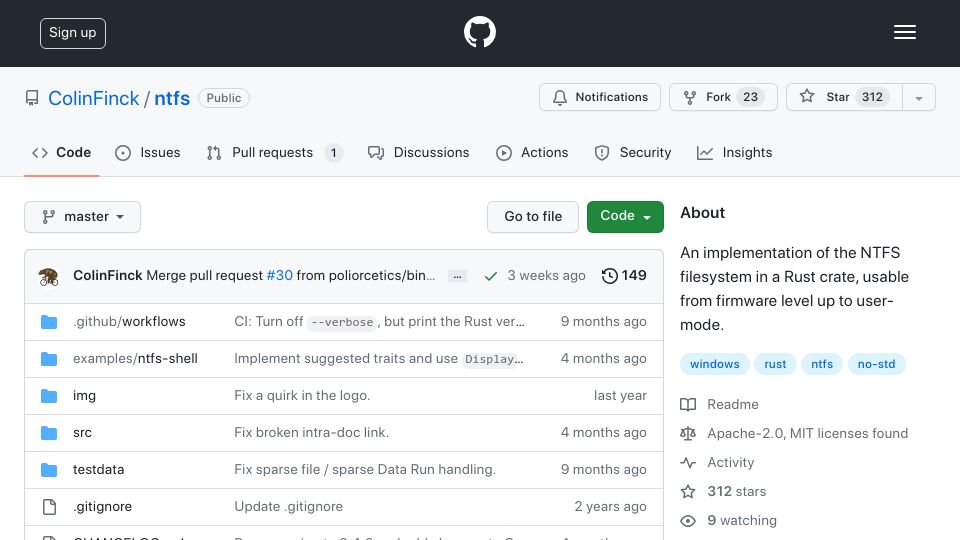Click the green commit status checkmark
The height and width of the screenshot is (540, 960).
pyautogui.click(x=490, y=276)
